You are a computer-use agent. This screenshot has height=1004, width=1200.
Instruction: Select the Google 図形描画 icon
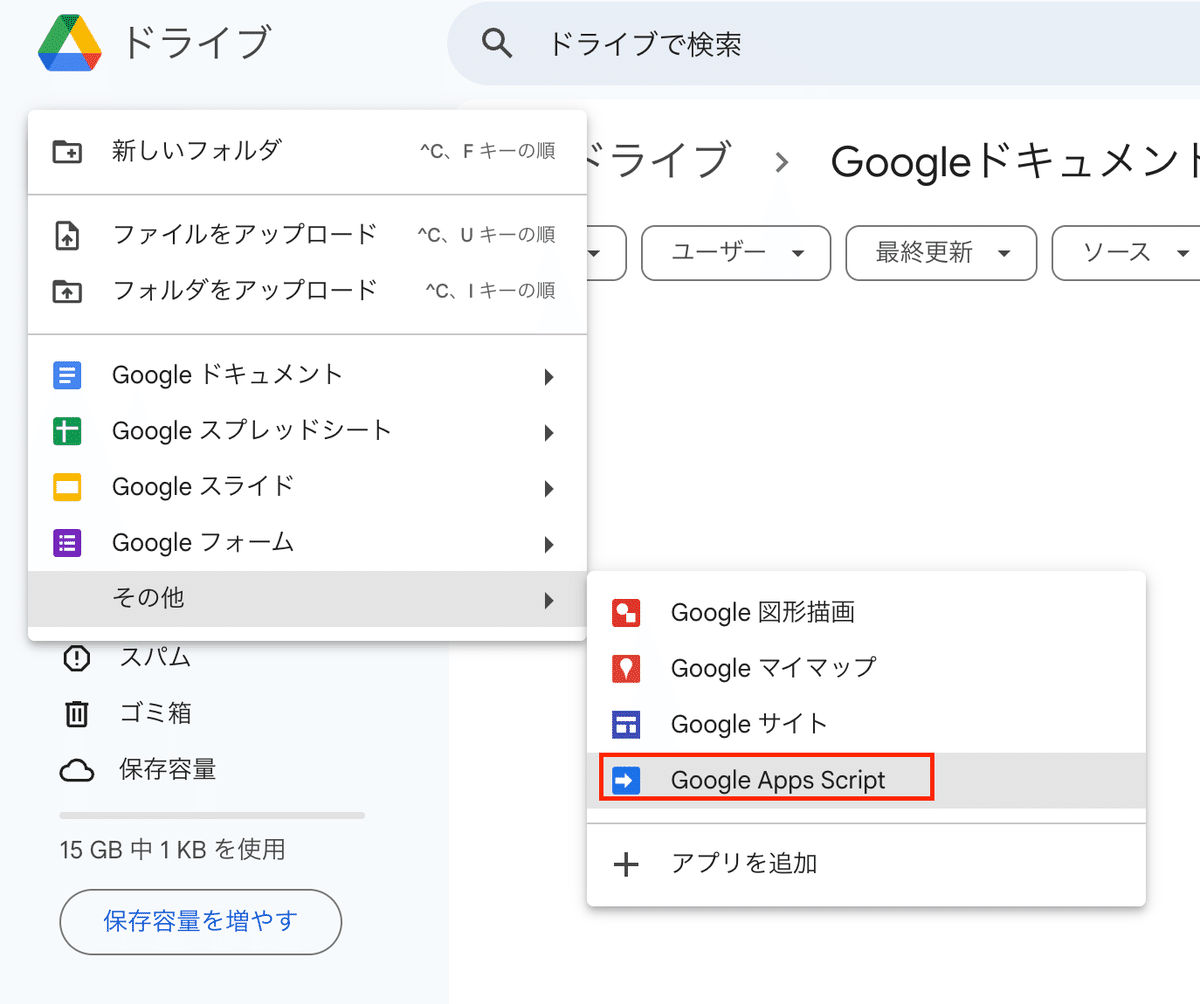coord(625,612)
